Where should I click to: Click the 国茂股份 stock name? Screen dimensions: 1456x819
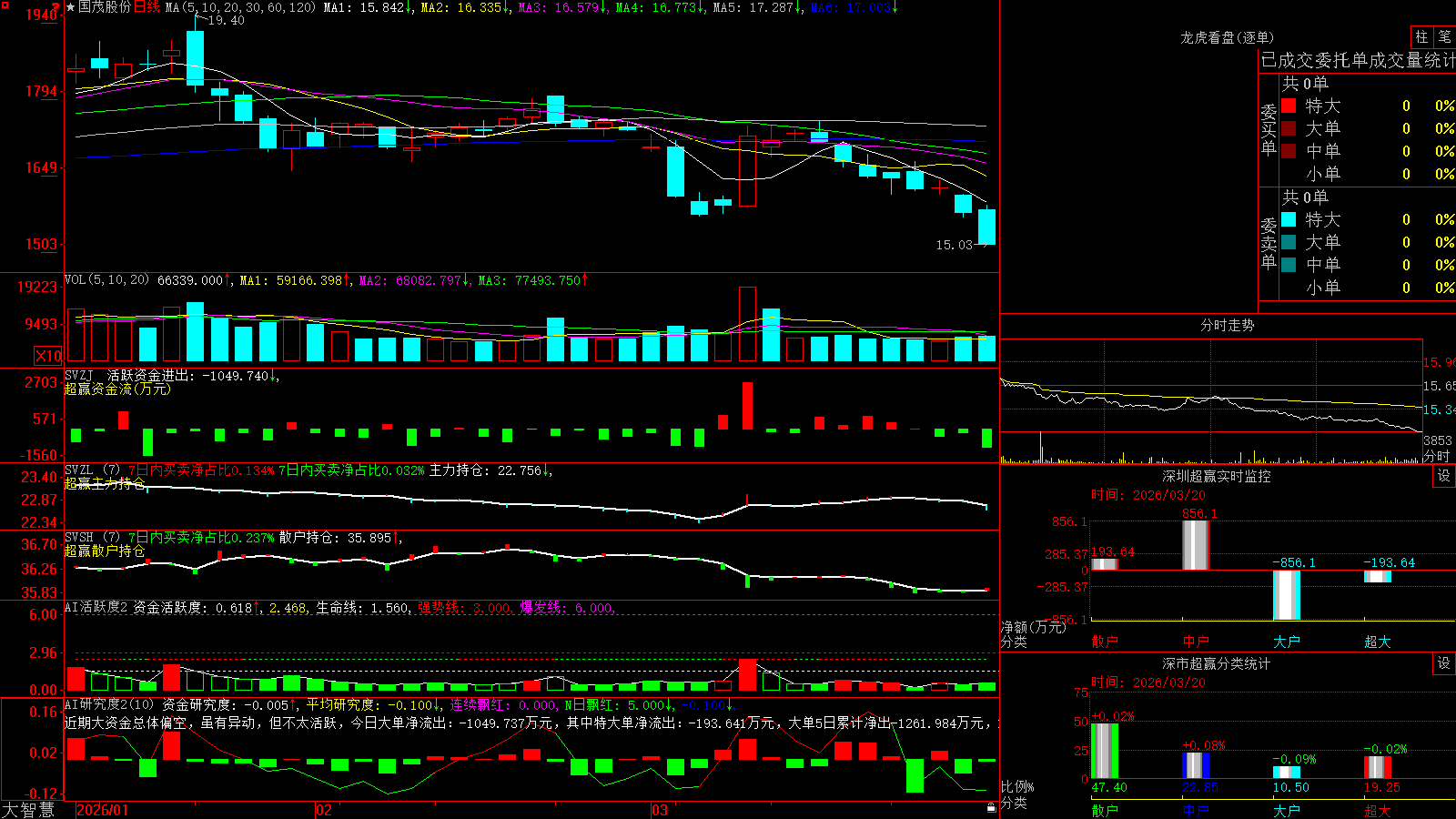pos(105,7)
